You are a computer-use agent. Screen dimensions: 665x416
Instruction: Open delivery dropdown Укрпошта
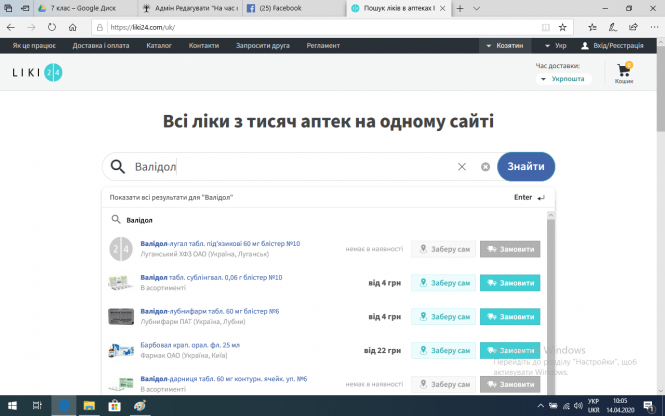pos(564,79)
